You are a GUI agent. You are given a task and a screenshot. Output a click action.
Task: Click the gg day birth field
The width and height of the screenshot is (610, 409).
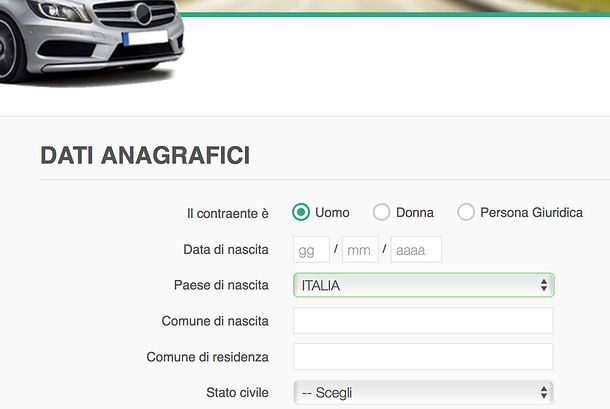(311, 249)
